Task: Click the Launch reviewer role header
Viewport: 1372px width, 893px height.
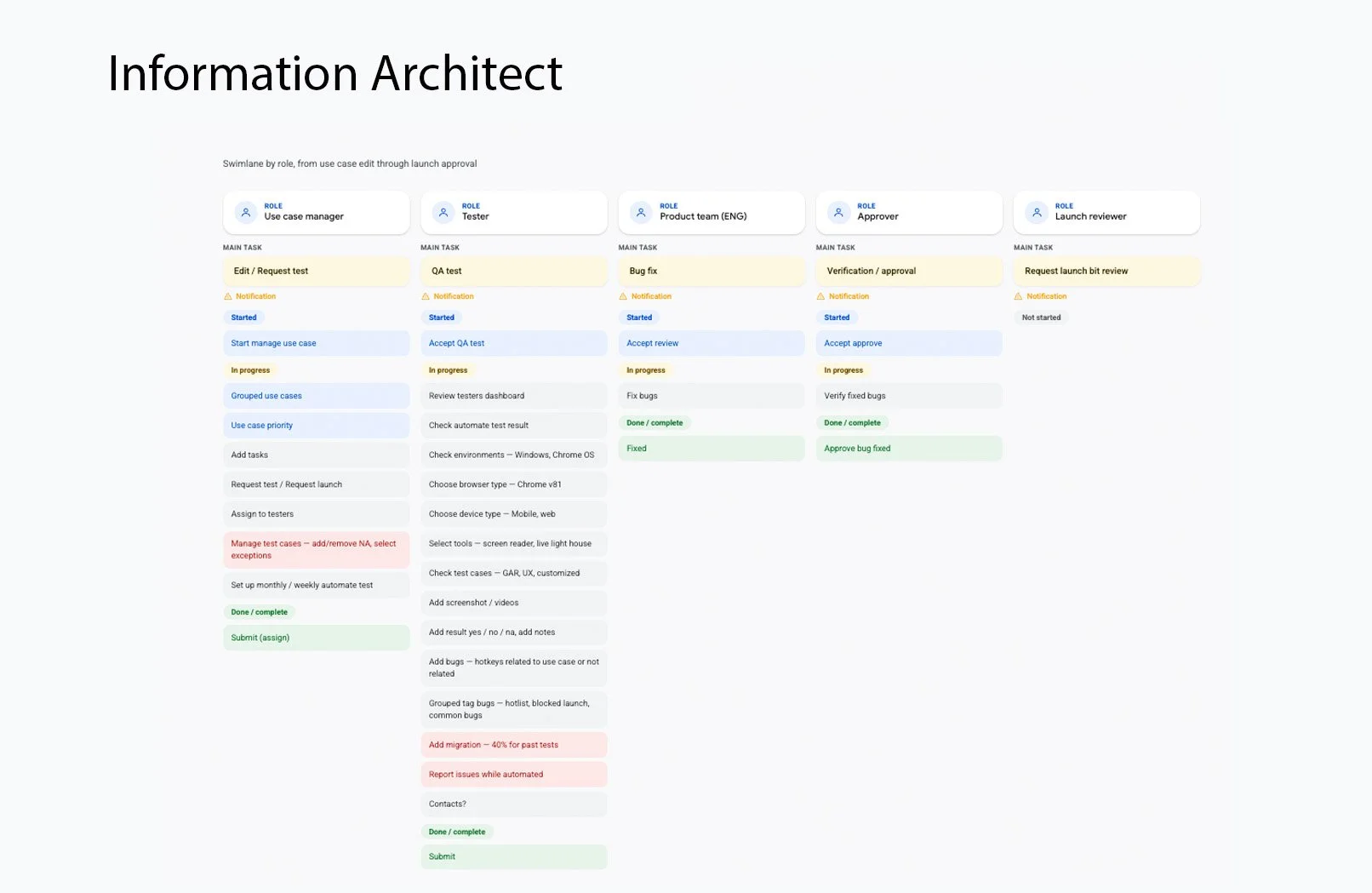Action: [x=1106, y=213]
